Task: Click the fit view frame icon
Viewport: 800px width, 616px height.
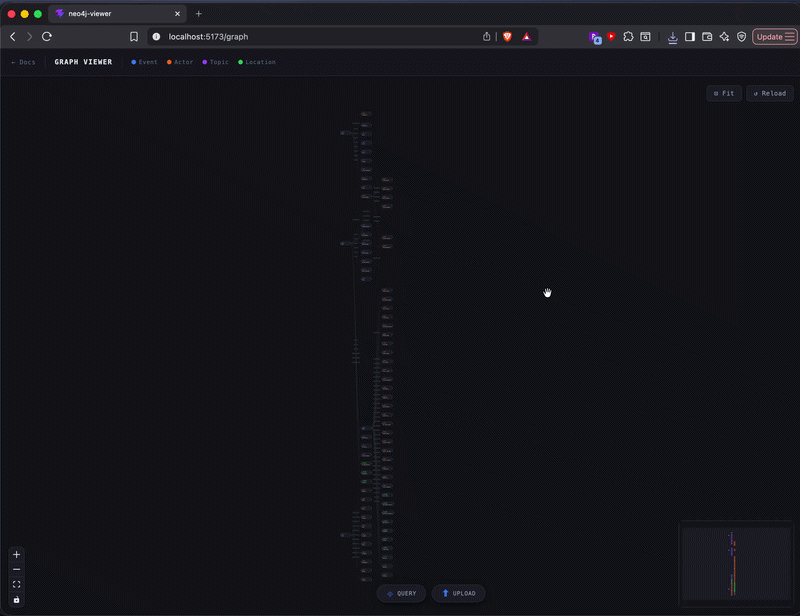Action: pos(16,585)
